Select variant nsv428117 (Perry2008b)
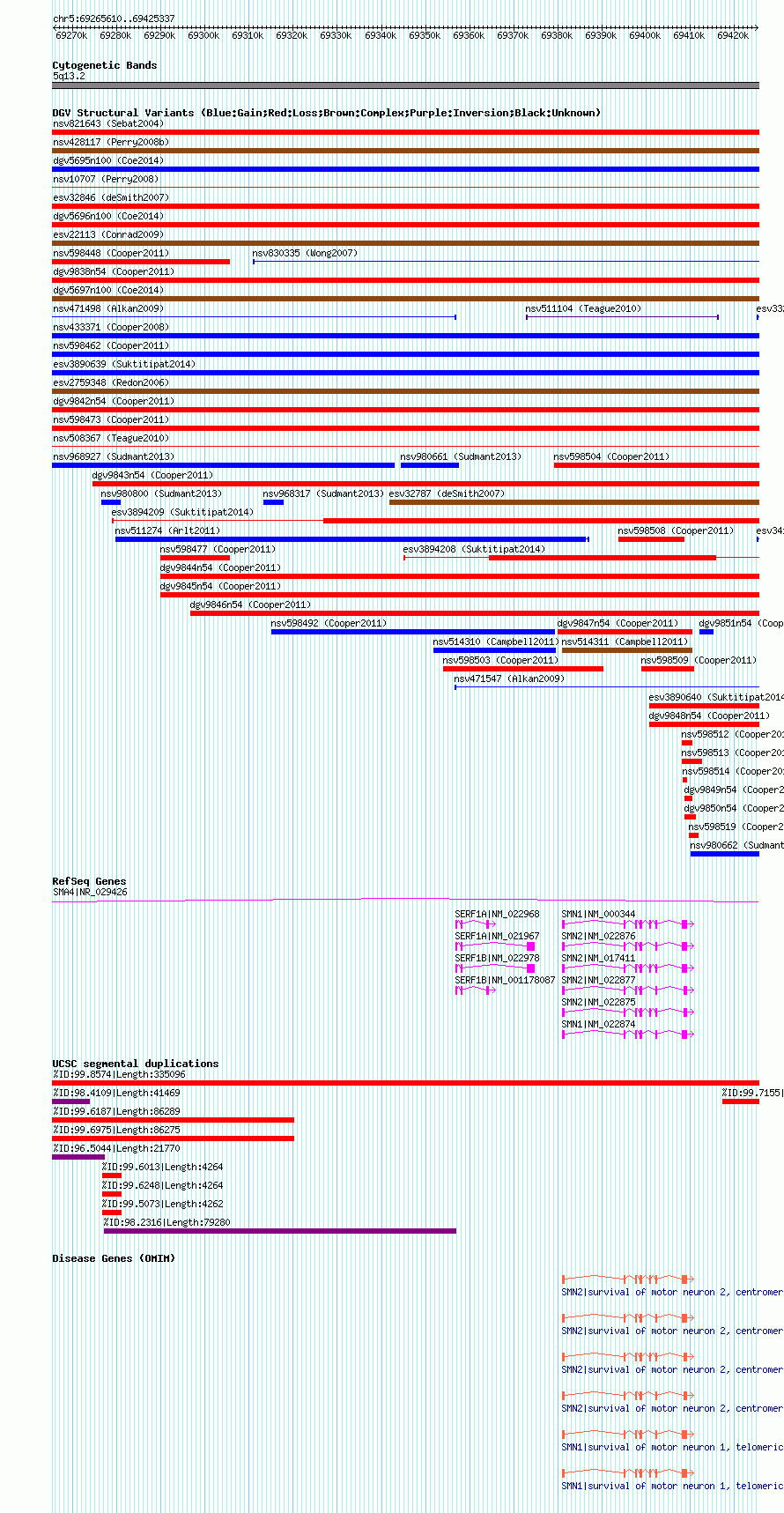Screen dimensions: 784x1513 [406, 150]
